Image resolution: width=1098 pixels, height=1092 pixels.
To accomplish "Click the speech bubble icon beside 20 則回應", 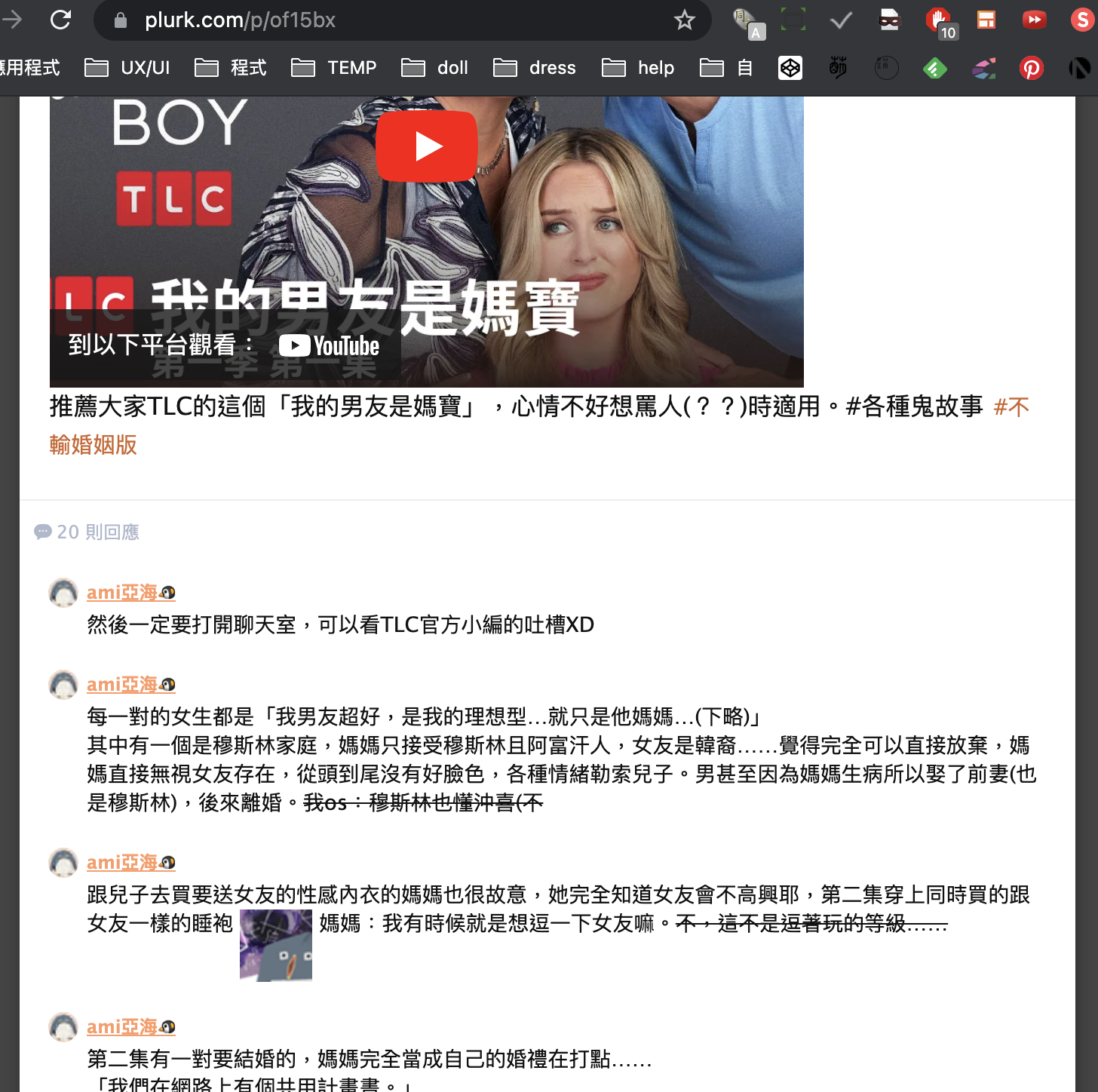I will coord(43,532).
